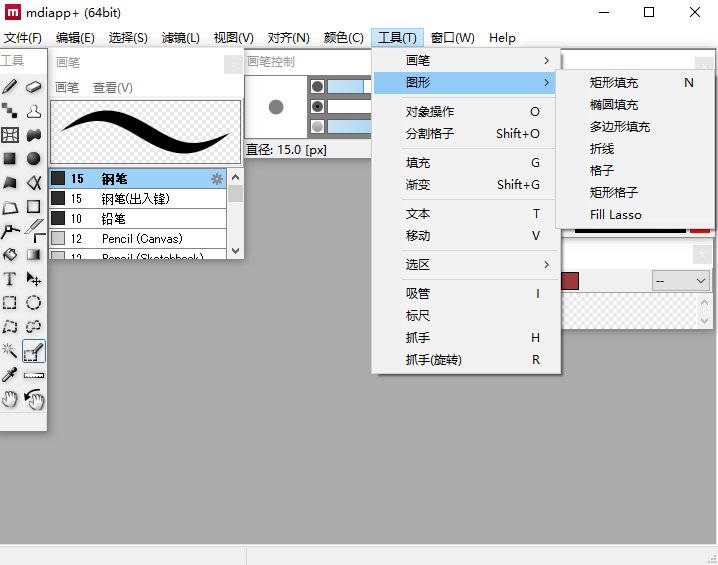Choose 椭圆填充 from shape submenu
The width and height of the screenshot is (718, 565).
[636, 105]
